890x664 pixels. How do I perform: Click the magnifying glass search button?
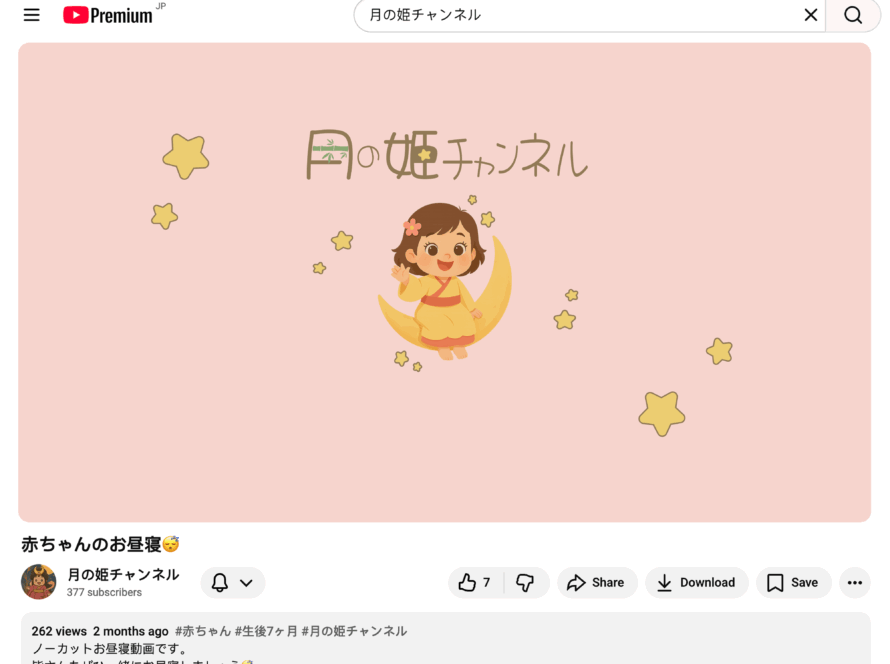[x=853, y=15]
